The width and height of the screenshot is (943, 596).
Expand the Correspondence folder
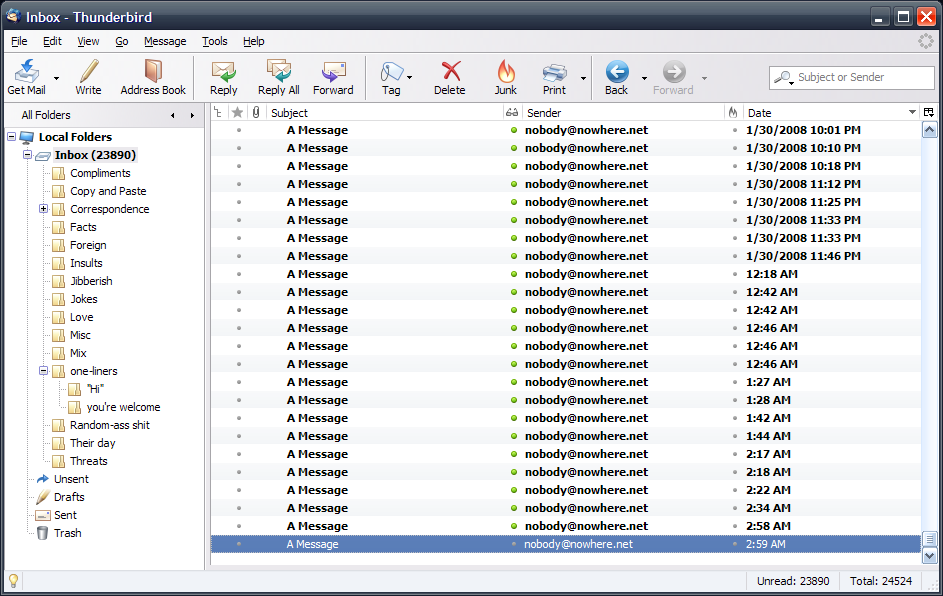[x=43, y=209]
